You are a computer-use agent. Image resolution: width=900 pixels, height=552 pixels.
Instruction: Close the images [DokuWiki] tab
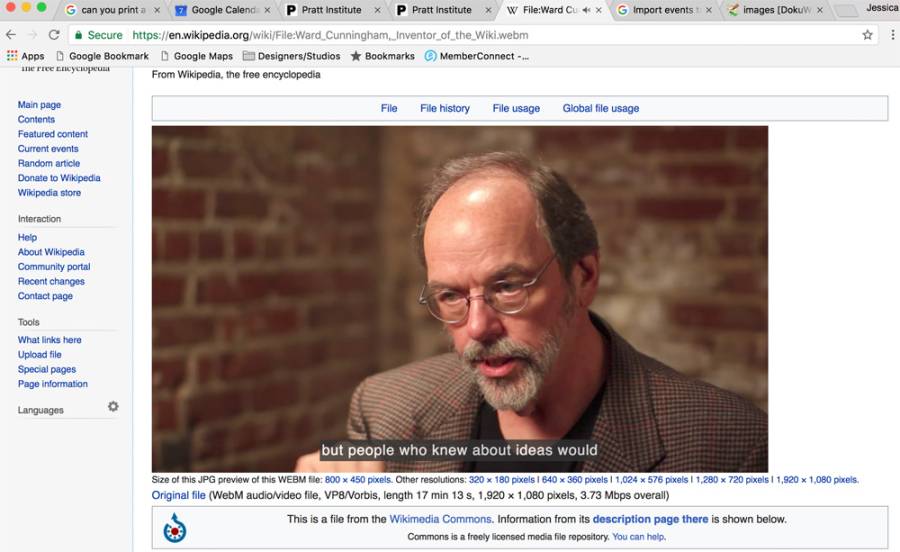click(x=820, y=10)
